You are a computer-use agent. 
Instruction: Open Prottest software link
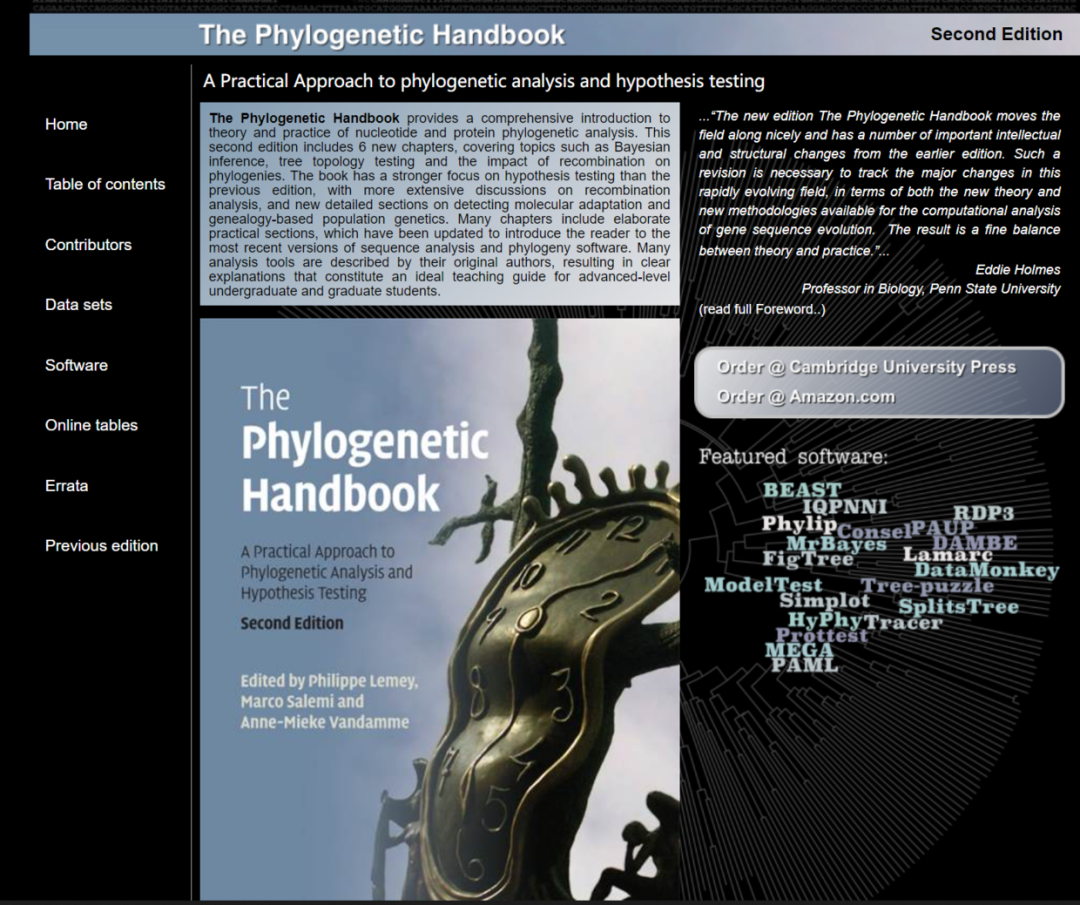[822, 635]
